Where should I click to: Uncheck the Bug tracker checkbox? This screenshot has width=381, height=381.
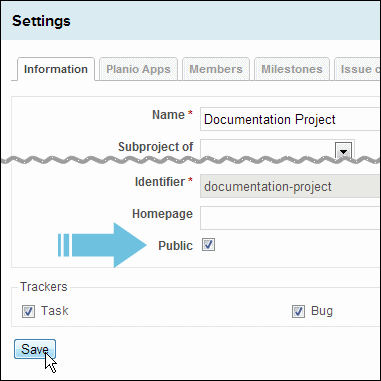pyautogui.click(x=298, y=311)
